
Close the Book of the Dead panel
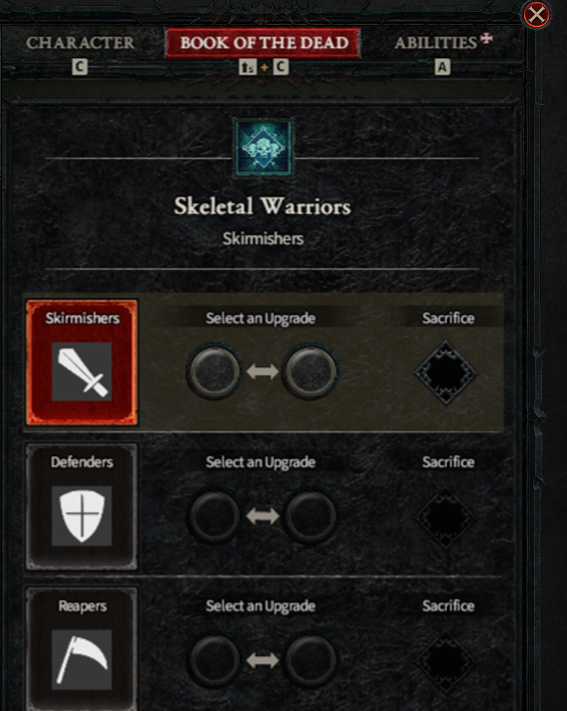tap(537, 15)
